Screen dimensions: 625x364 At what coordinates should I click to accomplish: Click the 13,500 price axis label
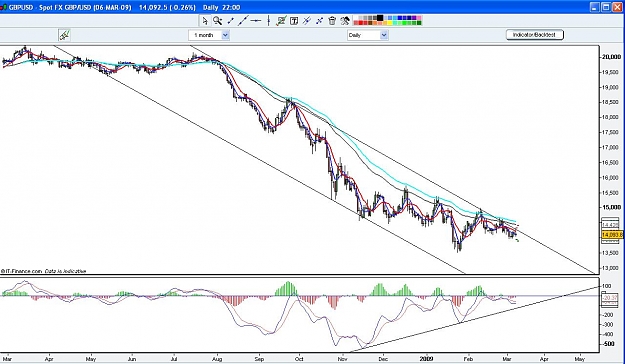click(x=611, y=253)
